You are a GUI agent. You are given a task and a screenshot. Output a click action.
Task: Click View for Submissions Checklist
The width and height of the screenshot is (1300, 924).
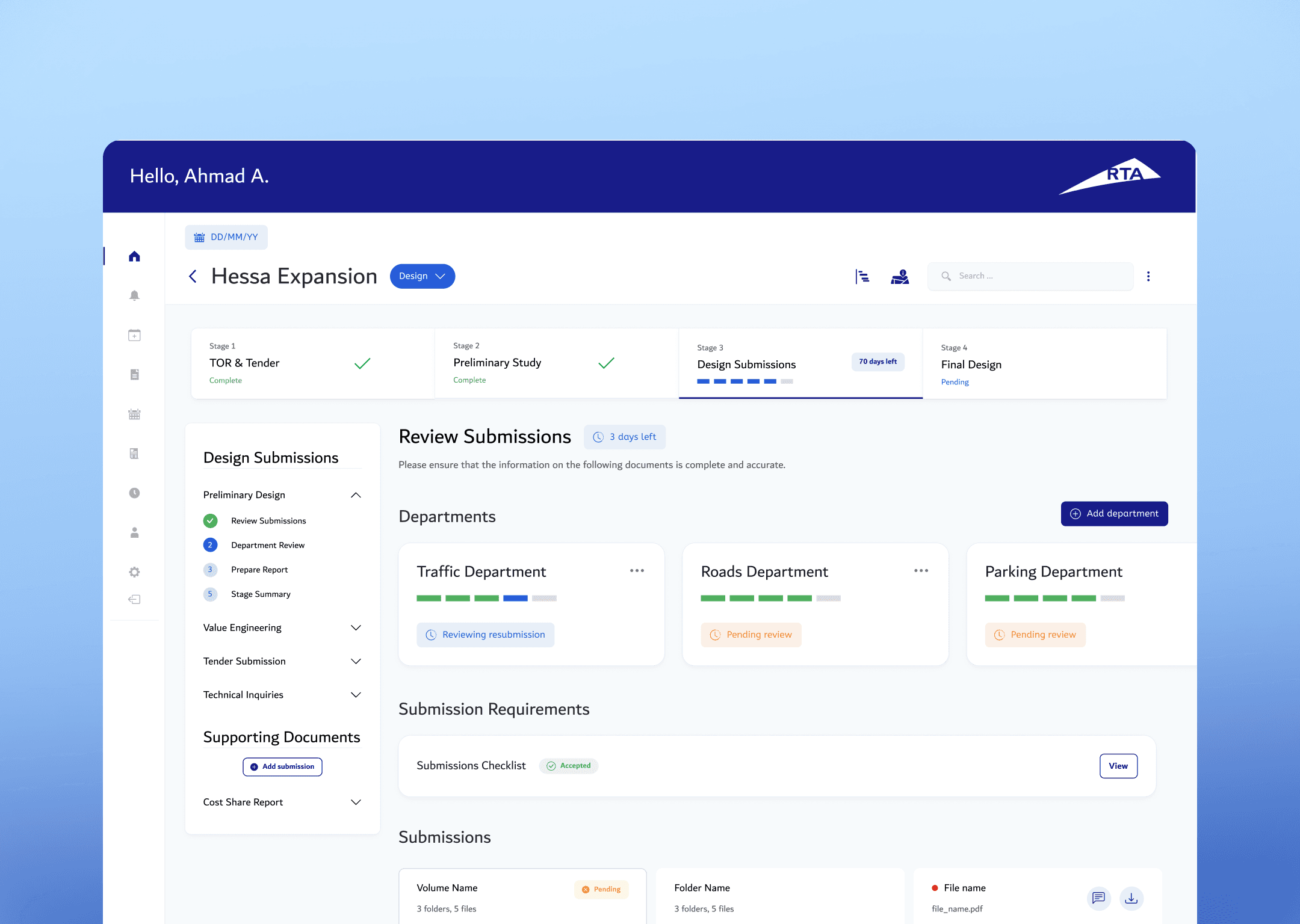click(x=1118, y=766)
